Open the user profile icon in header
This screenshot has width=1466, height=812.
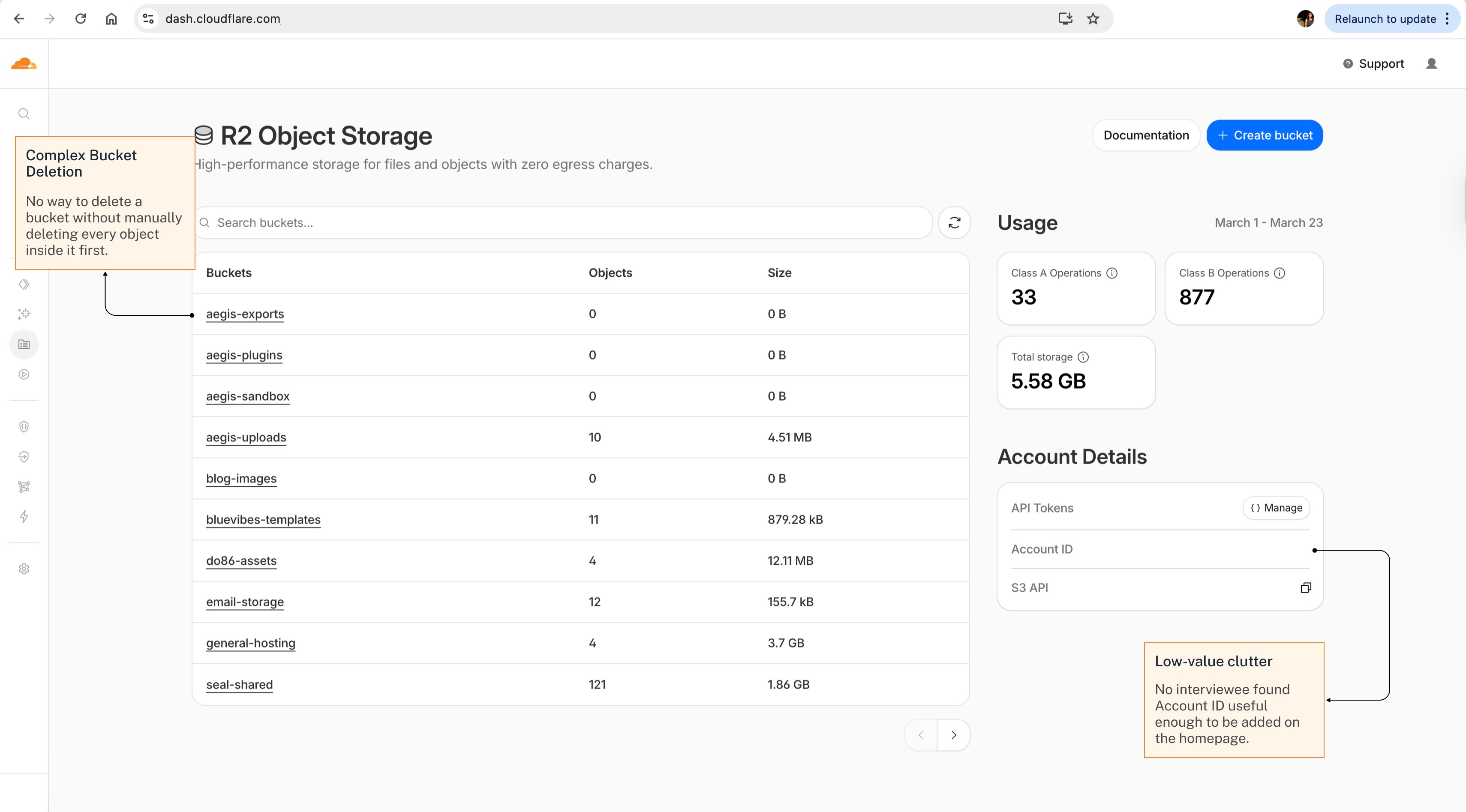click(x=1432, y=64)
